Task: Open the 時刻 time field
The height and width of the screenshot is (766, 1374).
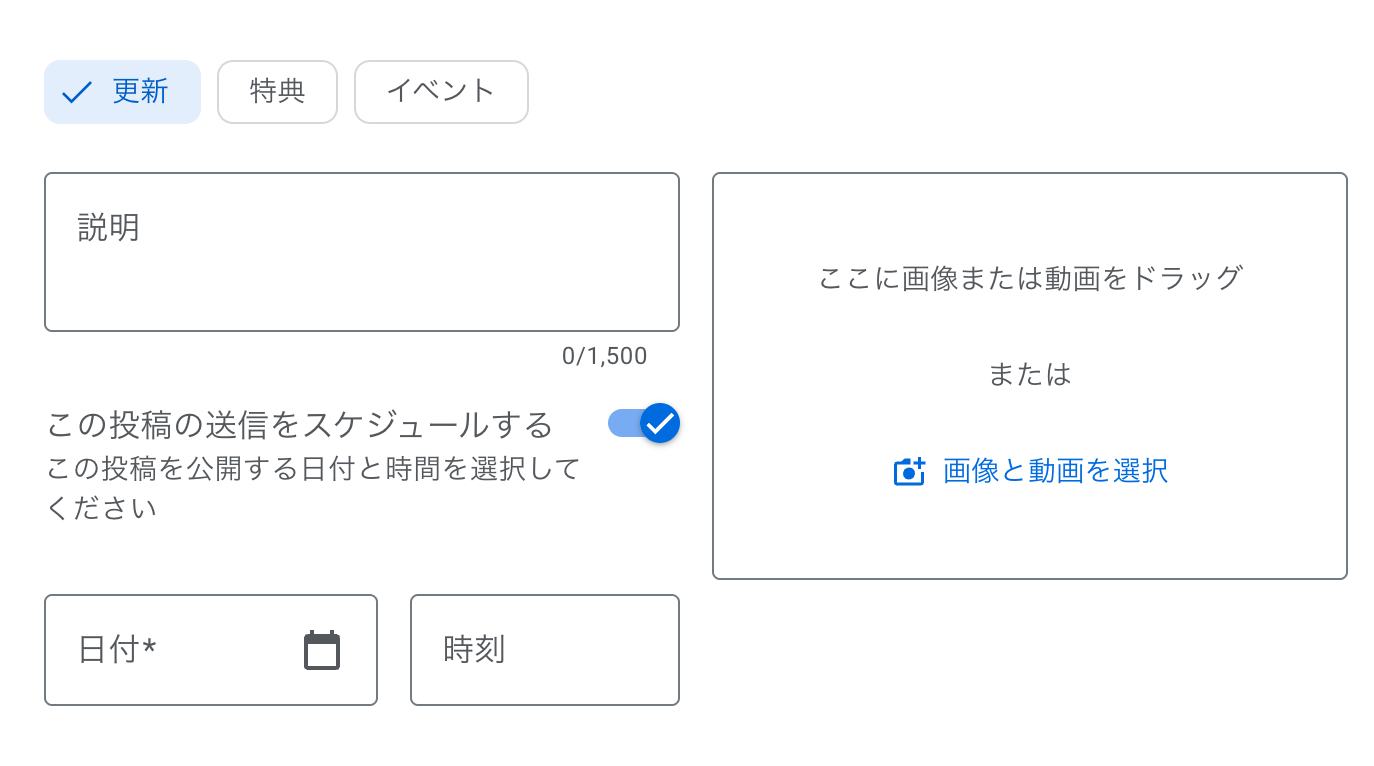Action: click(544, 650)
